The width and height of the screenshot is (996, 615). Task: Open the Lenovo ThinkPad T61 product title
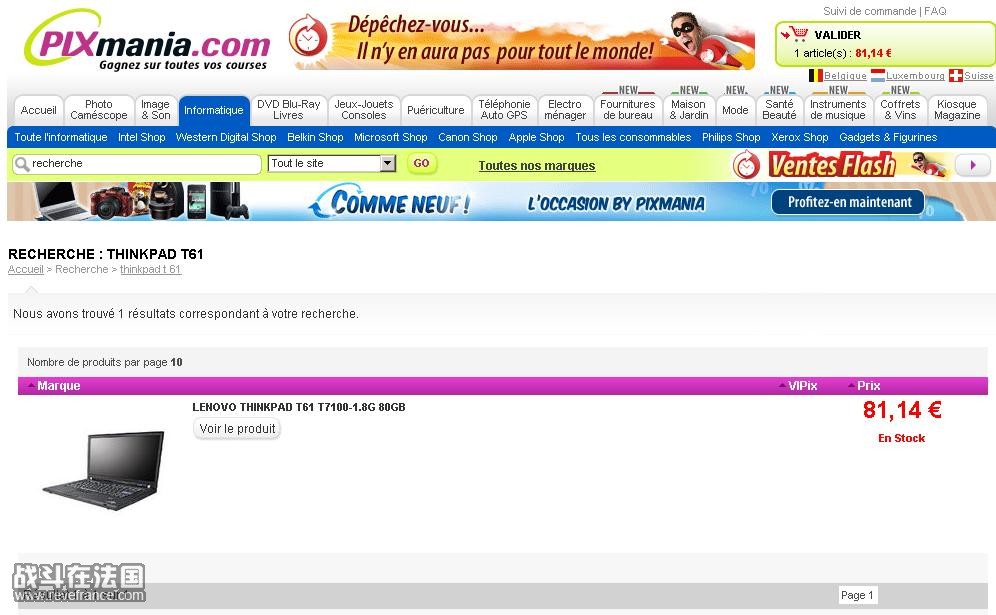[299, 407]
